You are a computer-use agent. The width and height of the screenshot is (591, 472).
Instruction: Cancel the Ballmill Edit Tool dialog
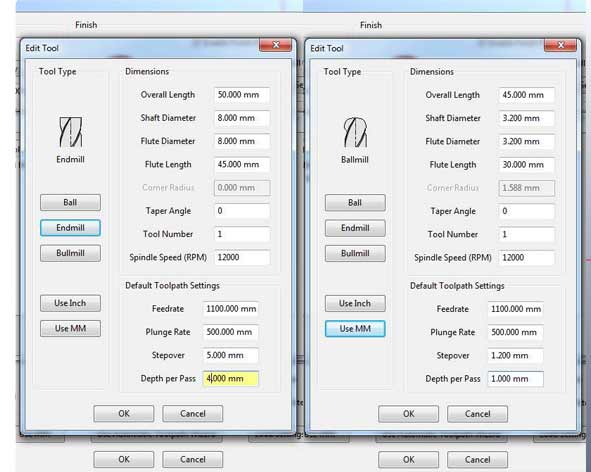[x=477, y=414]
